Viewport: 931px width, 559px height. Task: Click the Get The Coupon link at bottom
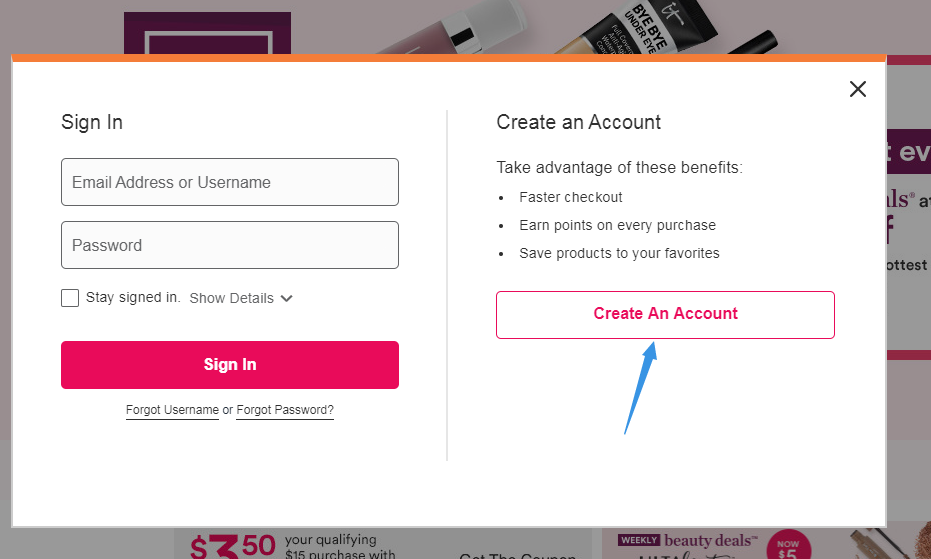[x=518, y=555]
